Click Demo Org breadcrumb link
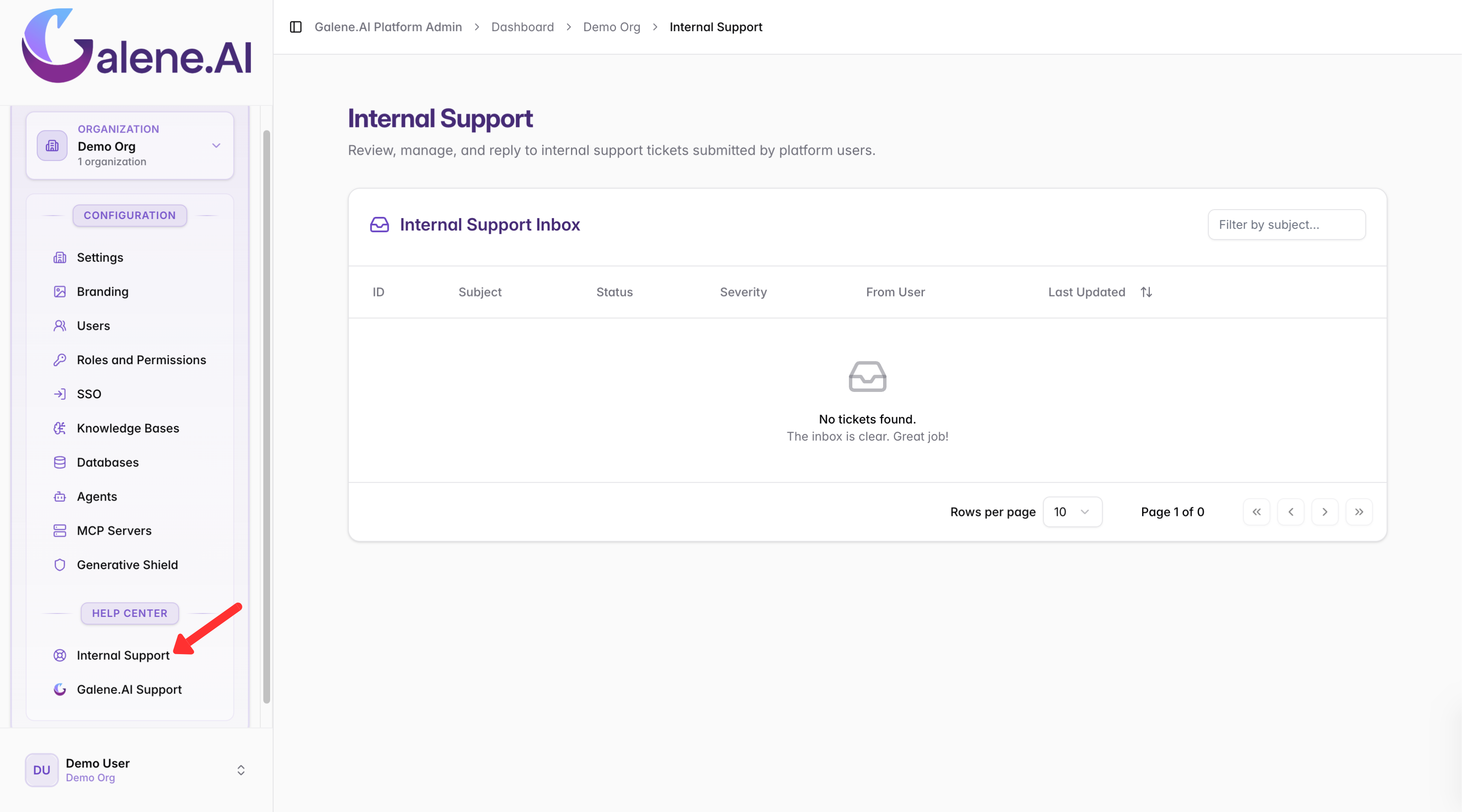 [x=612, y=27]
